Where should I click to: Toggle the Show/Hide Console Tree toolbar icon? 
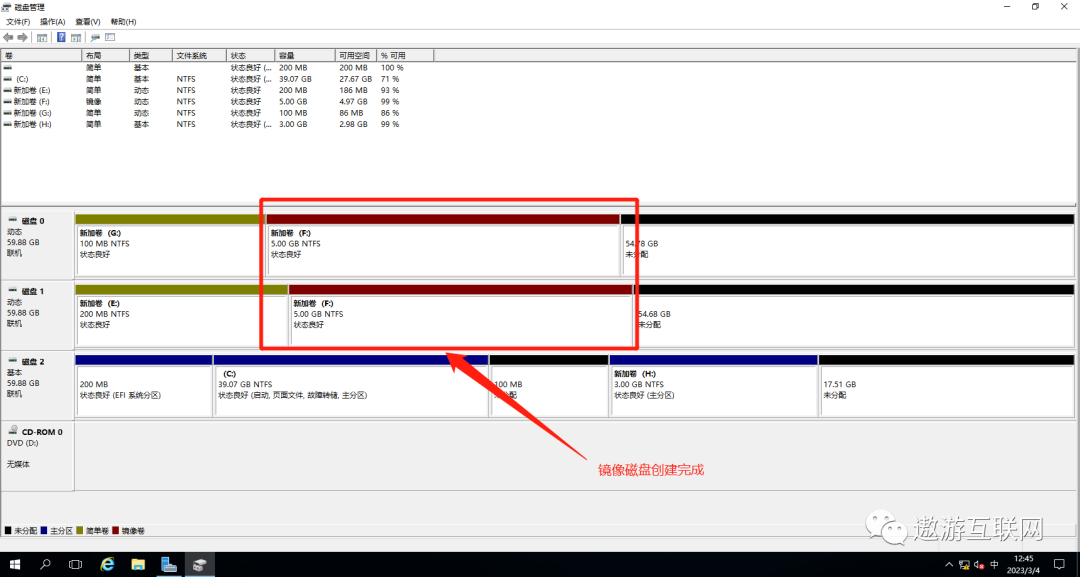(42, 37)
